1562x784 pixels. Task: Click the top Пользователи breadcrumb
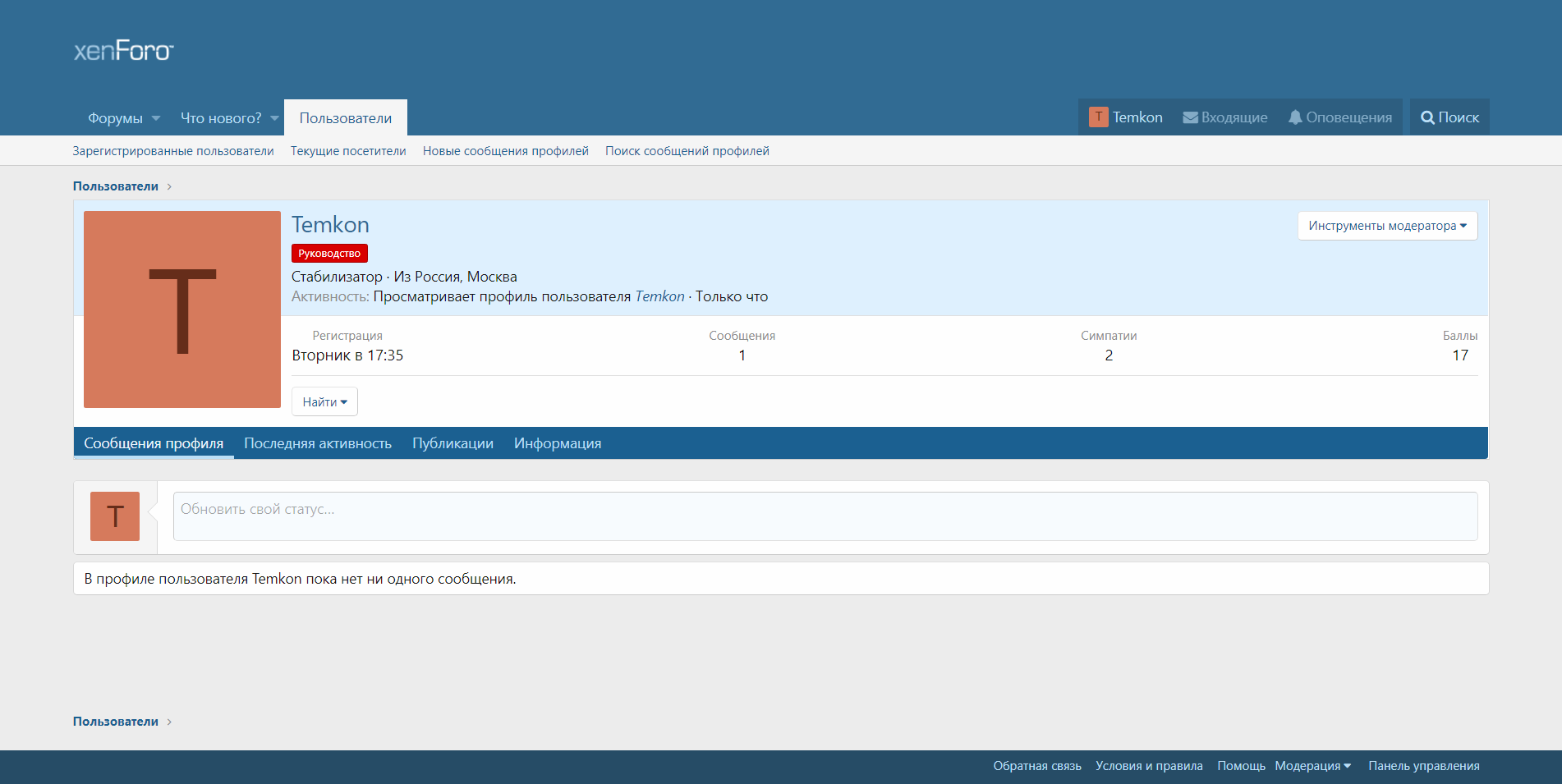point(116,186)
